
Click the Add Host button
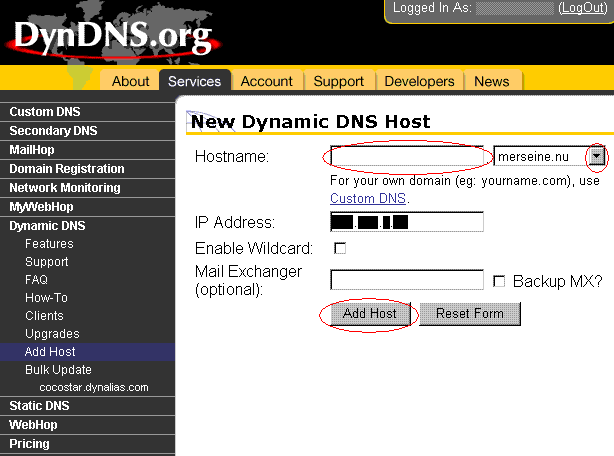[x=369, y=313]
